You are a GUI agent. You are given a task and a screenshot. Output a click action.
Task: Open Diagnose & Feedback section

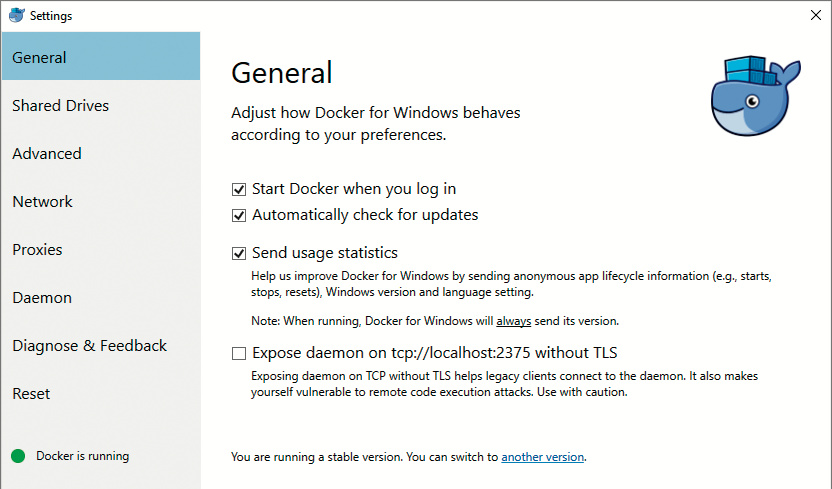[x=90, y=346]
